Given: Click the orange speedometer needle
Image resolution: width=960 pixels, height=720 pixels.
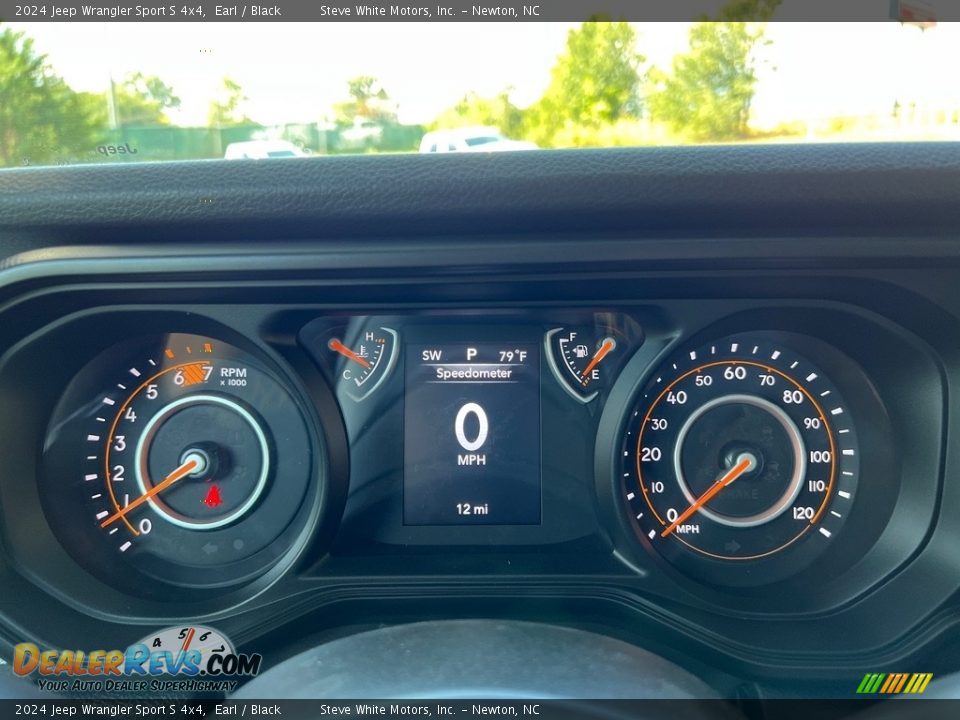Looking at the screenshot, I should [x=707, y=497].
